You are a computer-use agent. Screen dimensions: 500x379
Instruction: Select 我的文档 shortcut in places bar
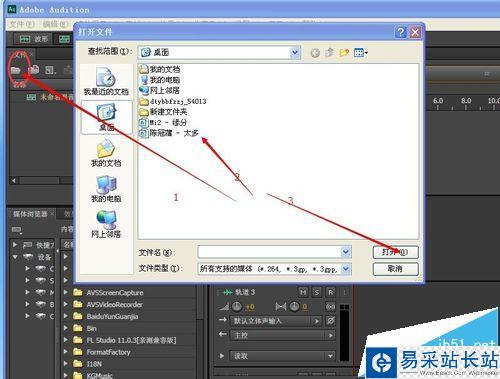[x=106, y=153]
